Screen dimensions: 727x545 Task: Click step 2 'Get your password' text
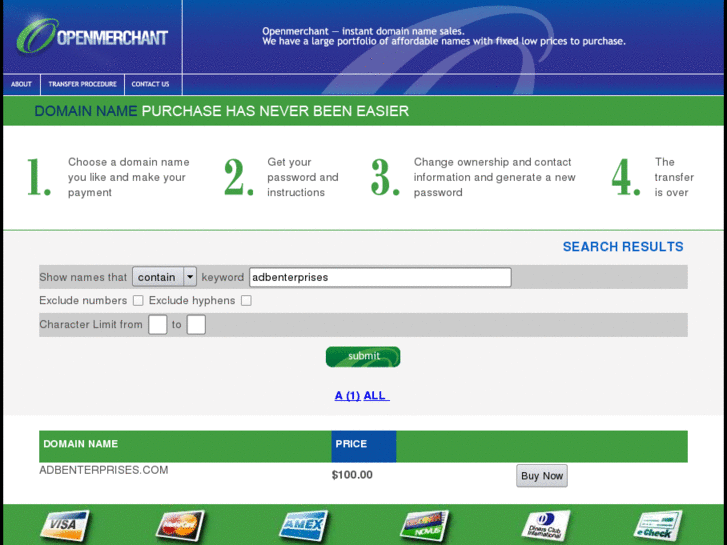coord(303,177)
